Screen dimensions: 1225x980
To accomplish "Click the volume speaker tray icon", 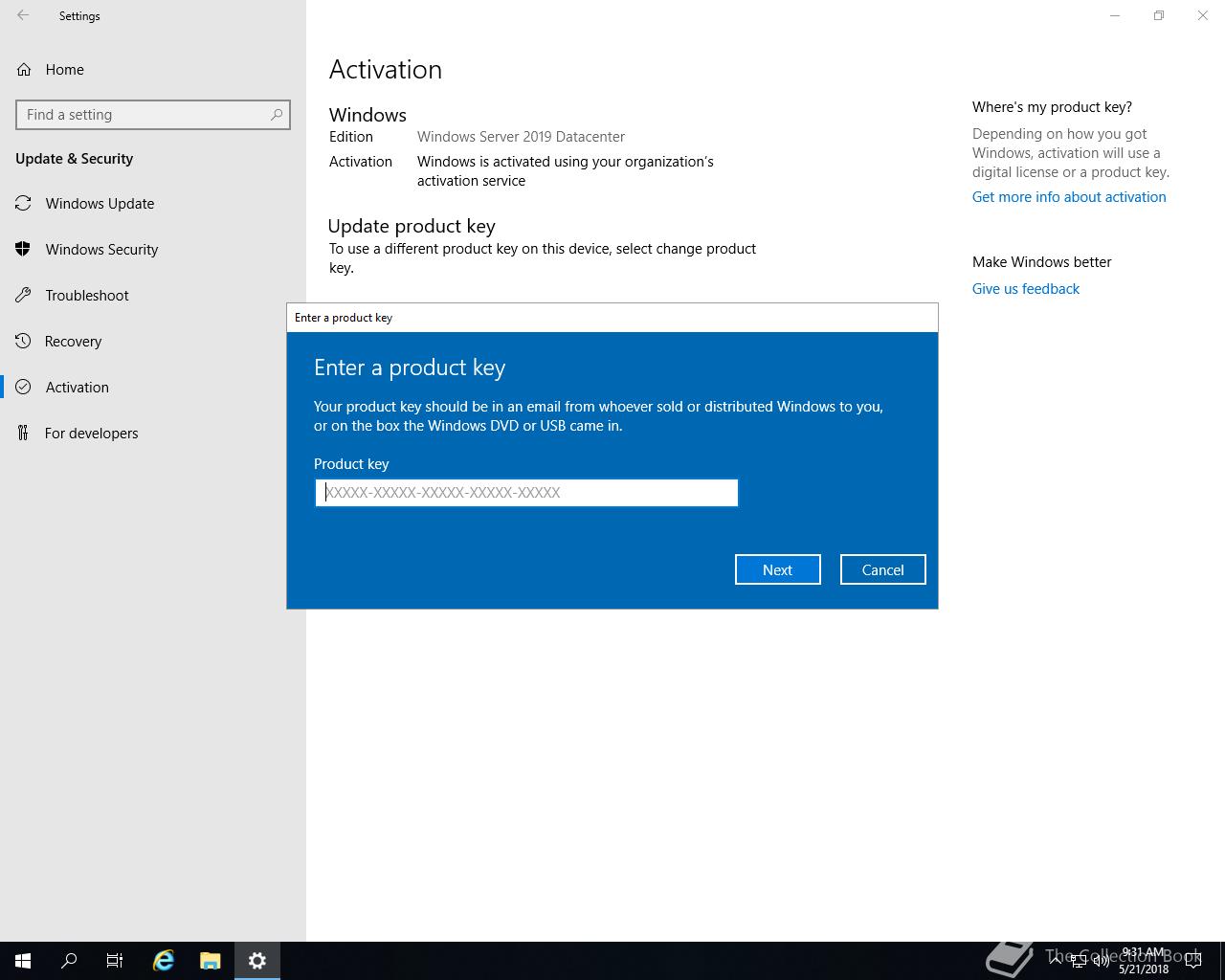I will 1101,961.
